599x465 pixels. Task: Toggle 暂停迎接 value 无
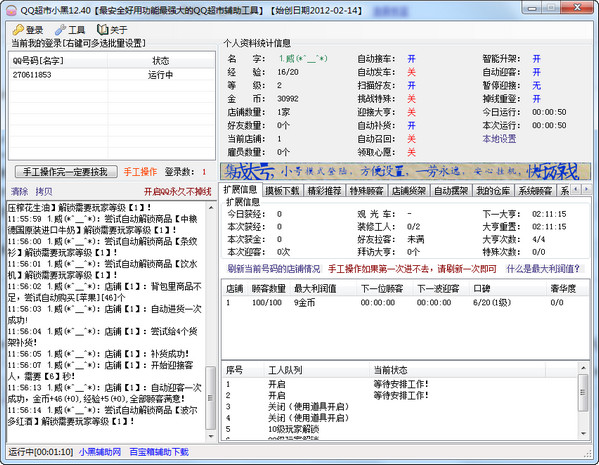point(536,86)
